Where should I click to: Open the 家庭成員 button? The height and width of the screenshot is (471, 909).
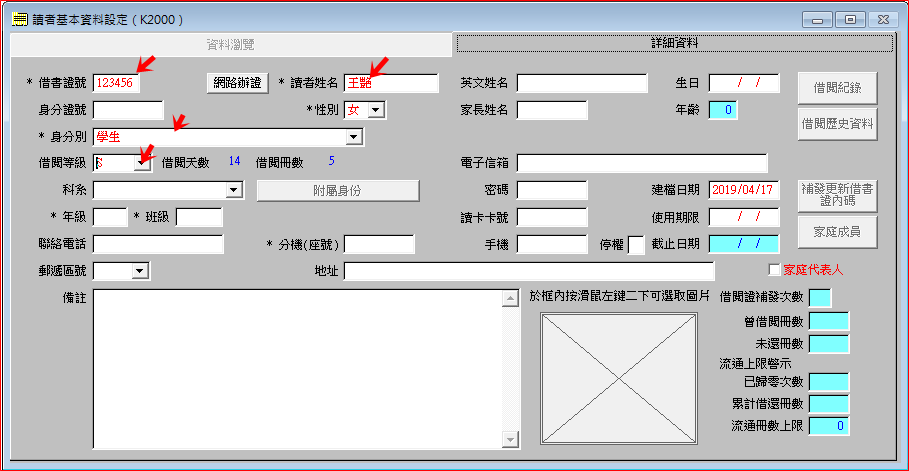tap(838, 231)
